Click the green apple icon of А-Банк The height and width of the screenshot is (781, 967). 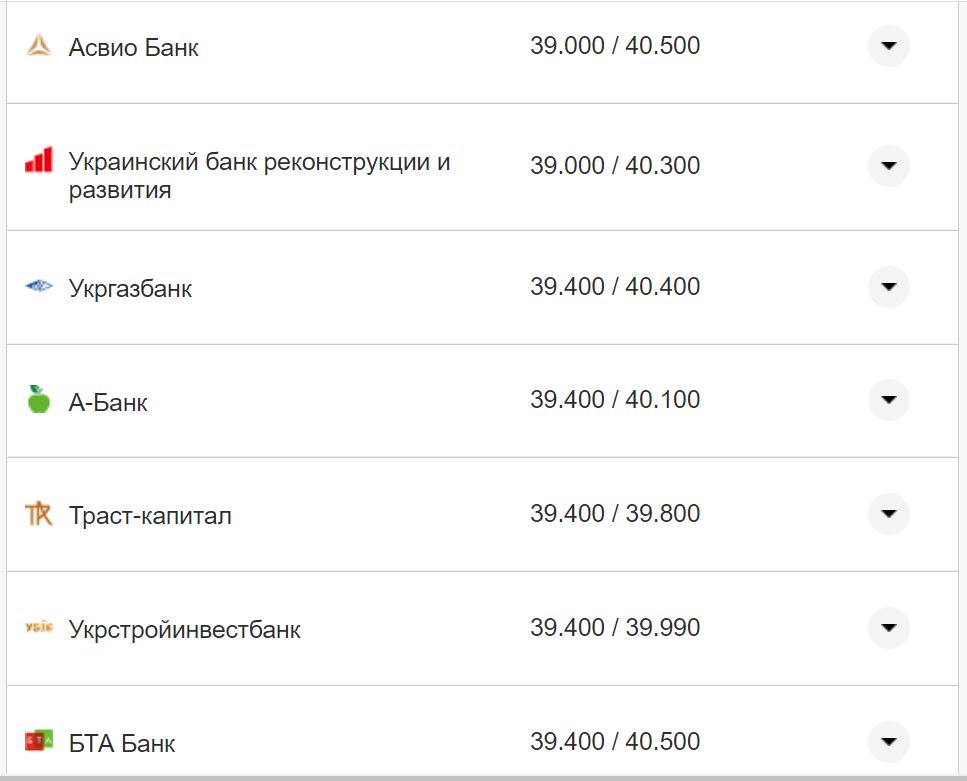click(38, 399)
